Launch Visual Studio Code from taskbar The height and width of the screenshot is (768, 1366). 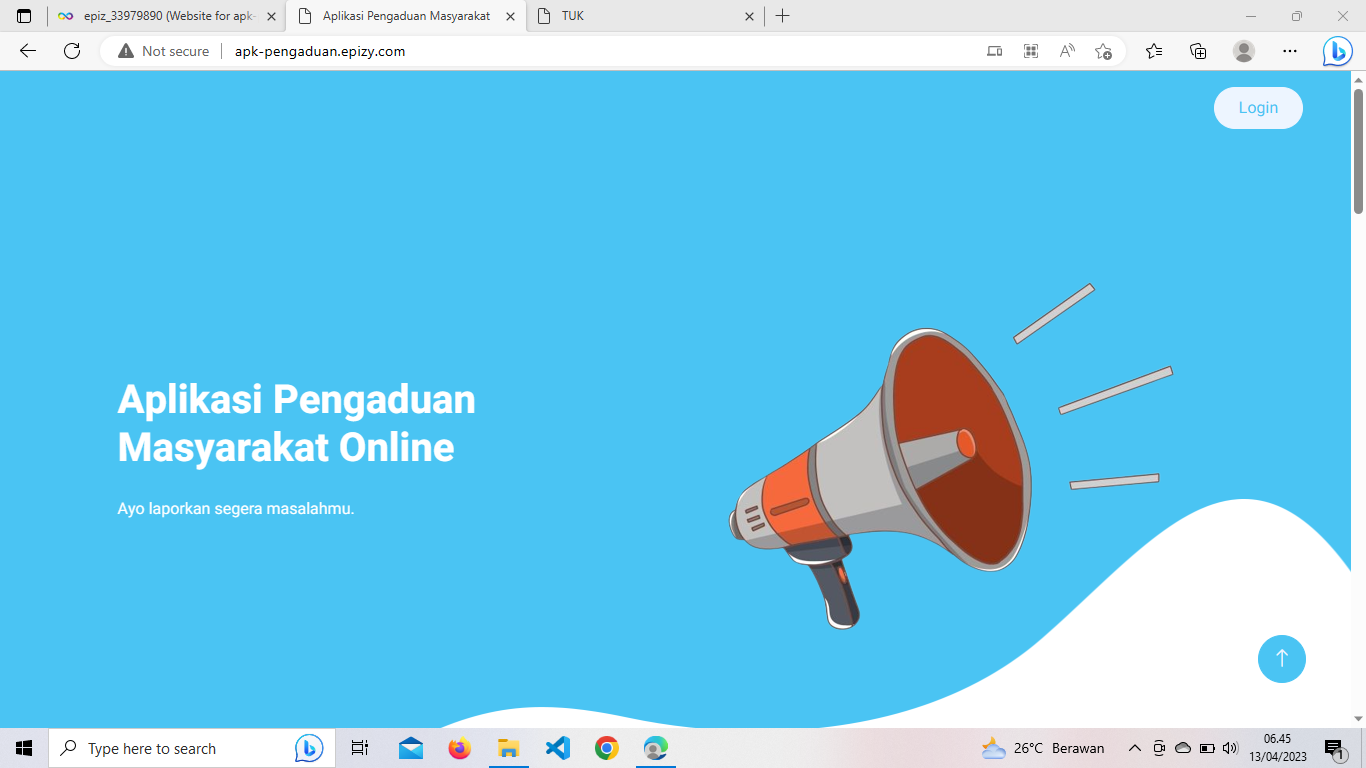pyautogui.click(x=557, y=748)
